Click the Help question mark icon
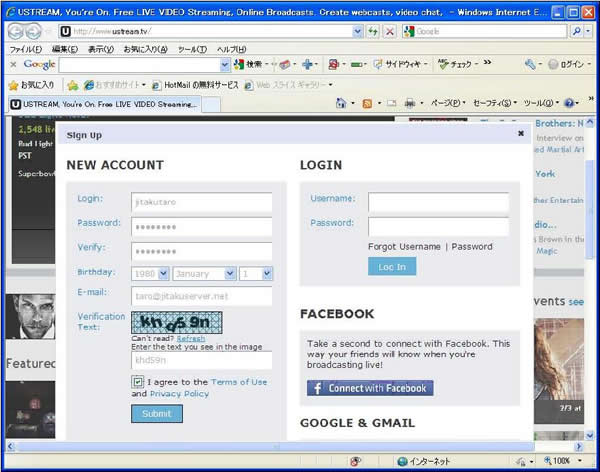The width and height of the screenshot is (600, 472). click(x=569, y=103)
